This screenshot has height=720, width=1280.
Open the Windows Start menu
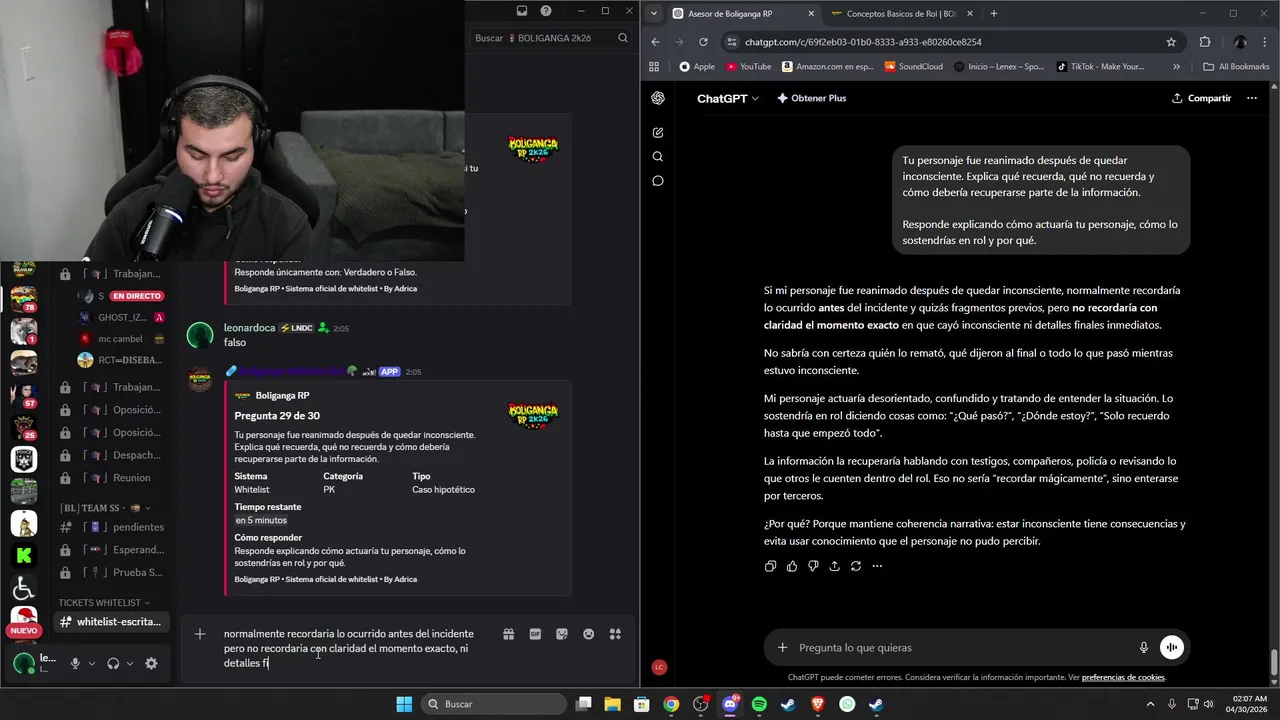pos(404,704)
